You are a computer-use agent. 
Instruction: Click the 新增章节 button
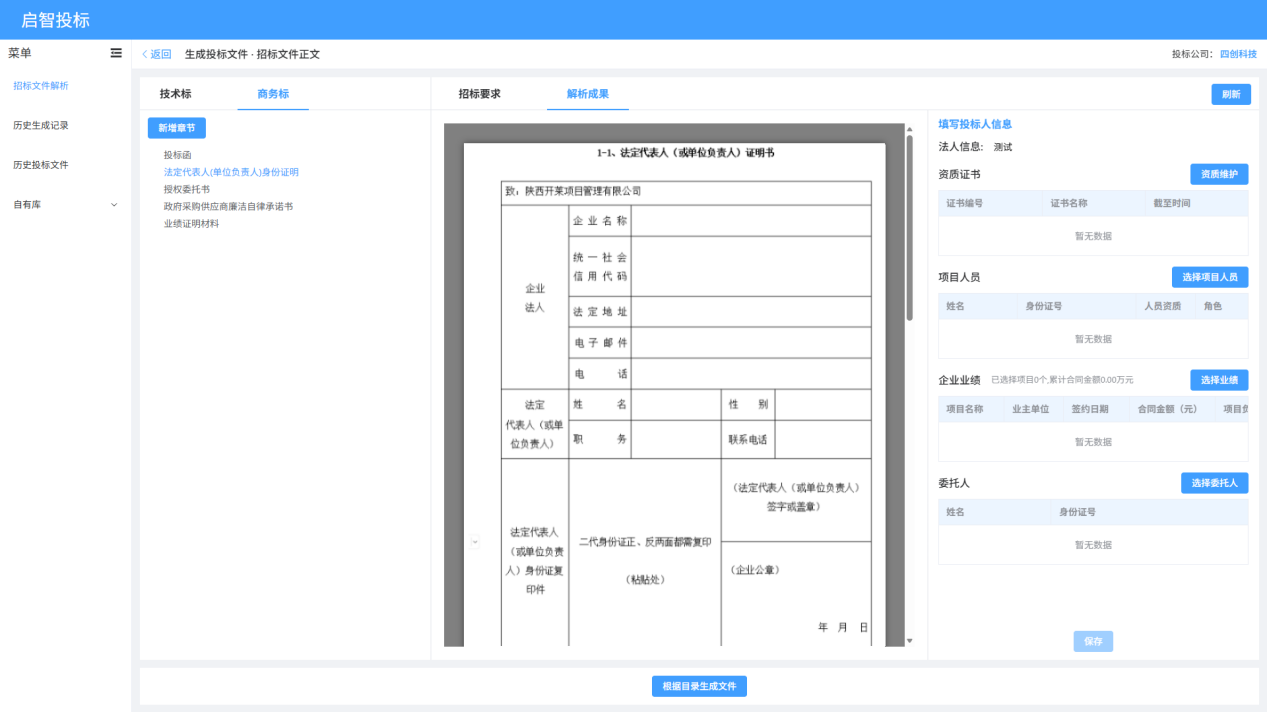click(177, 128)
